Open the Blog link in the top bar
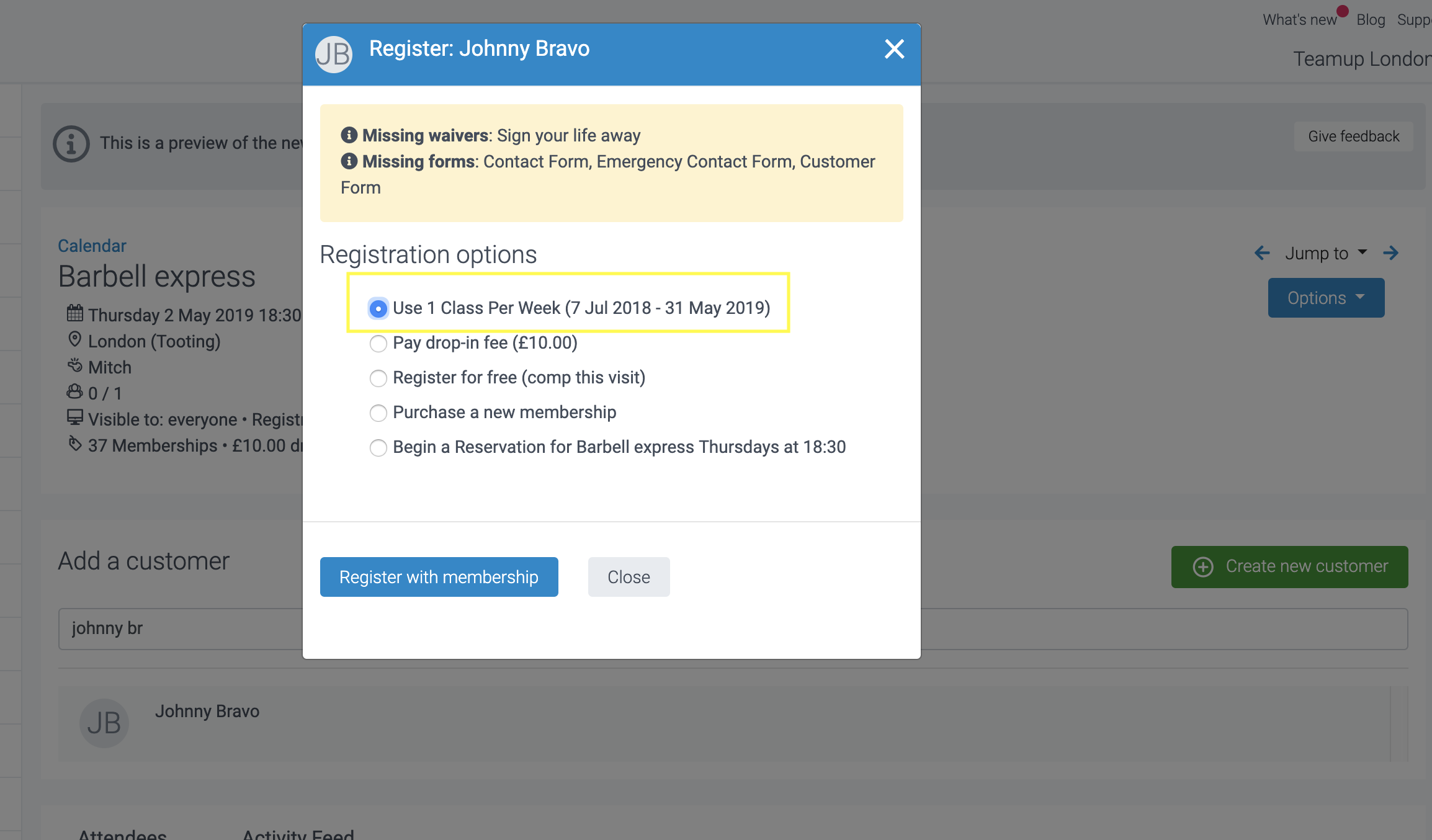 [x=1371, y=20]
